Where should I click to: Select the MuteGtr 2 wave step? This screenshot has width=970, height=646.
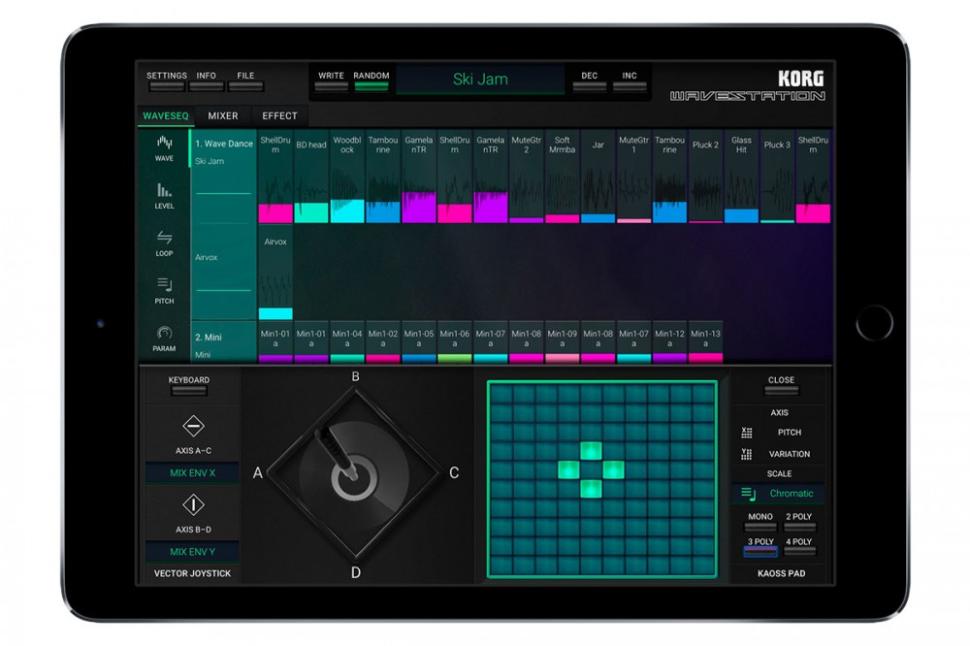click(x=526, y=176)
